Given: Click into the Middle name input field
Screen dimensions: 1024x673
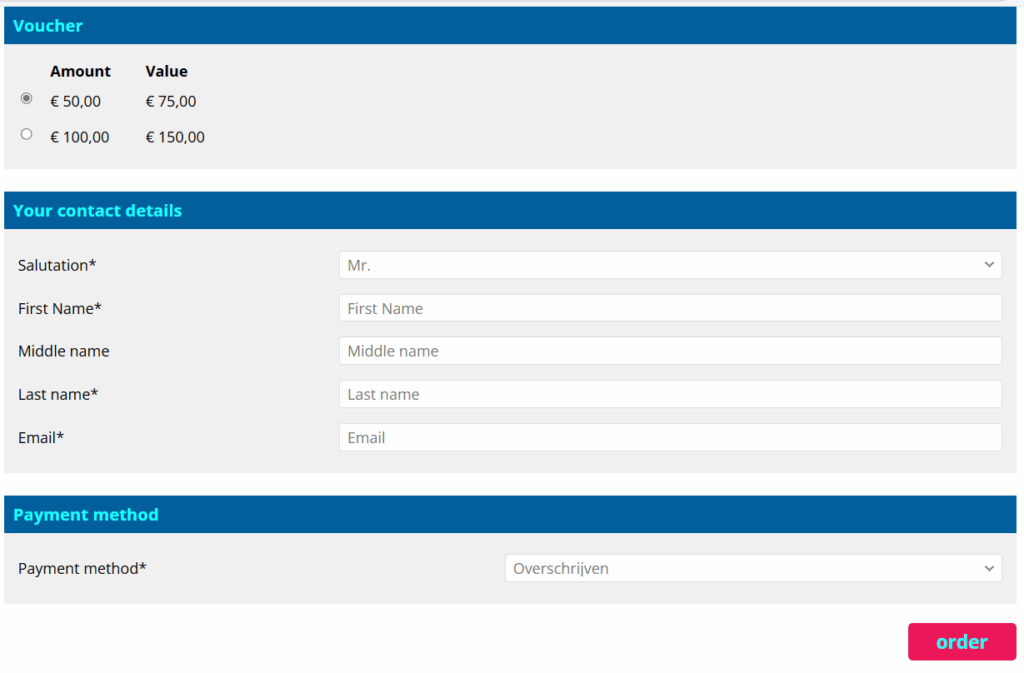Looking at the screenshot, I should click(x=670, y=351).
